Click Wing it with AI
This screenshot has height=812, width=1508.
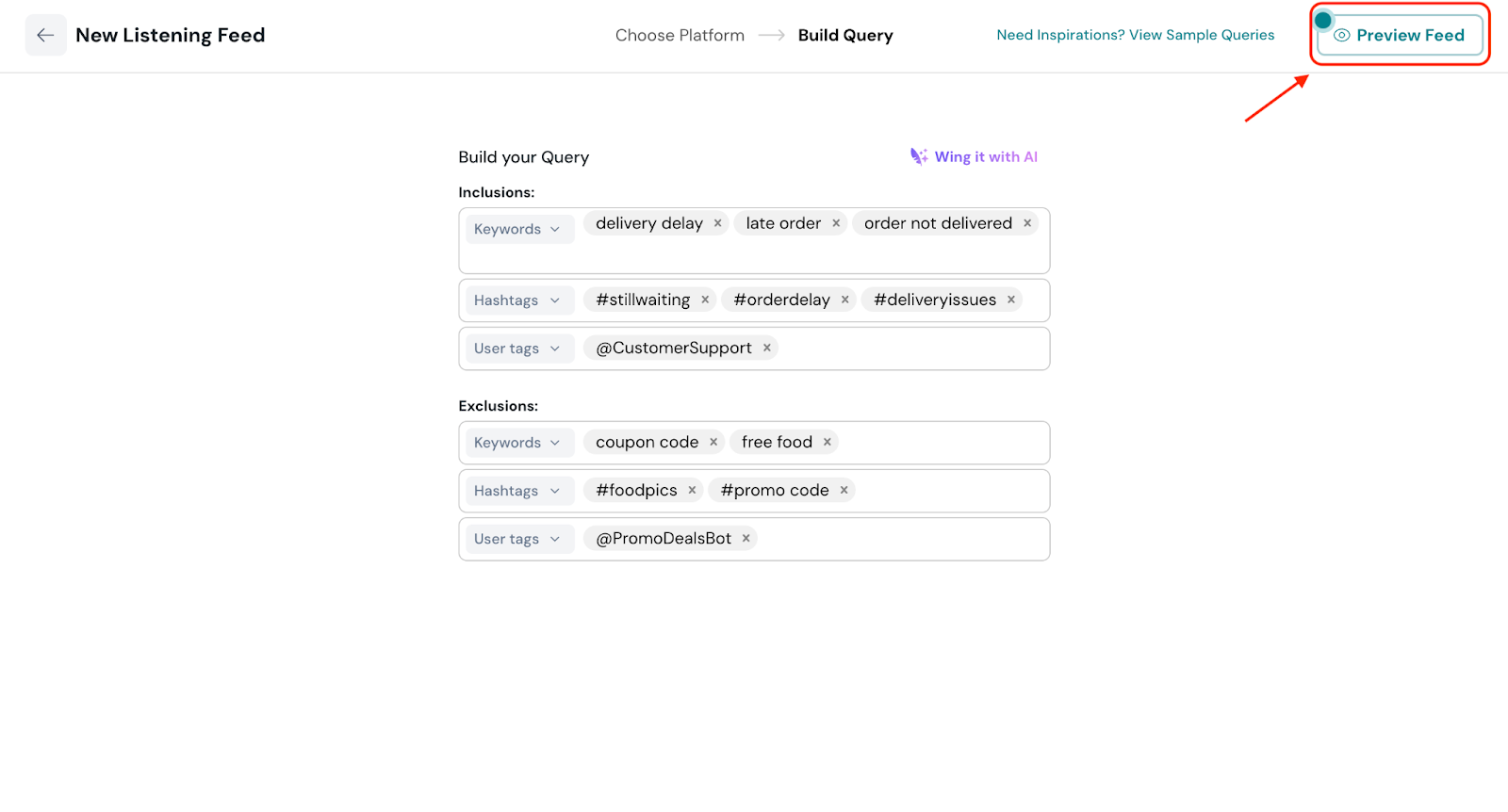pyautogui.click(x=975, y=156)
